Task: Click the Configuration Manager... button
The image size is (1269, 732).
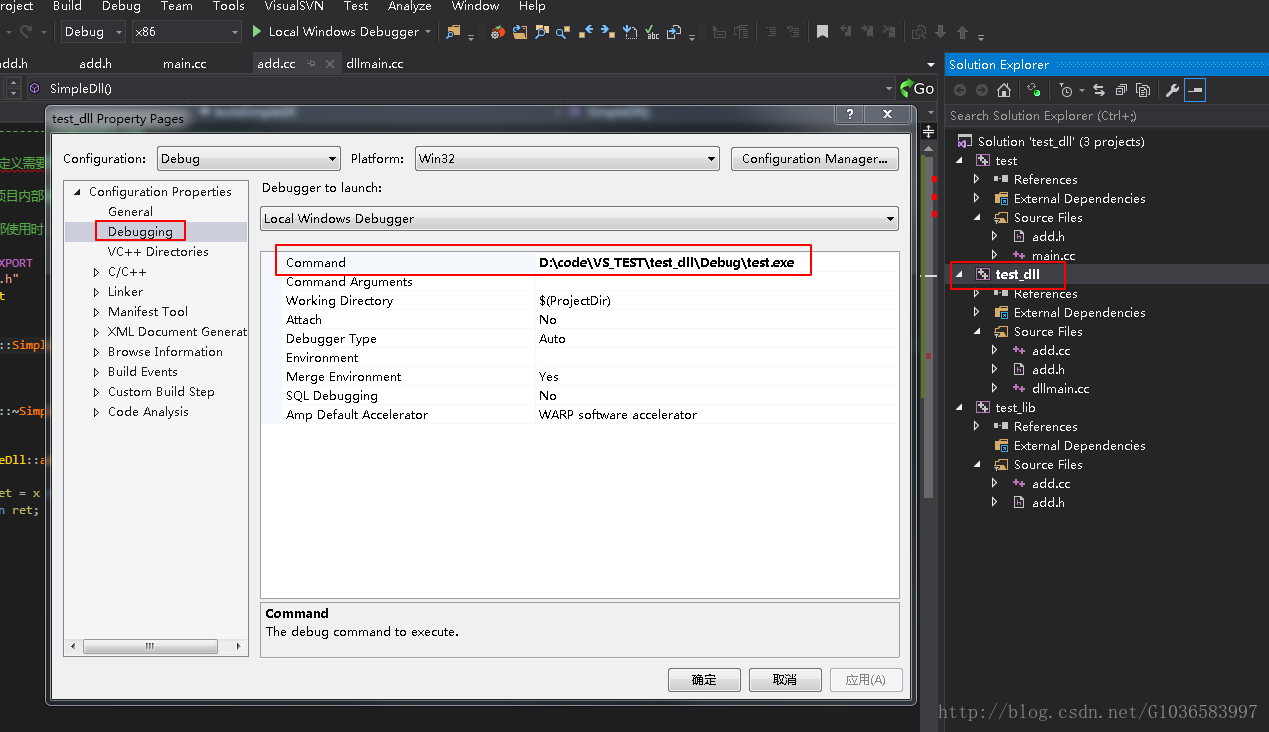Action: pyautogui.click(x=815, y=158)
